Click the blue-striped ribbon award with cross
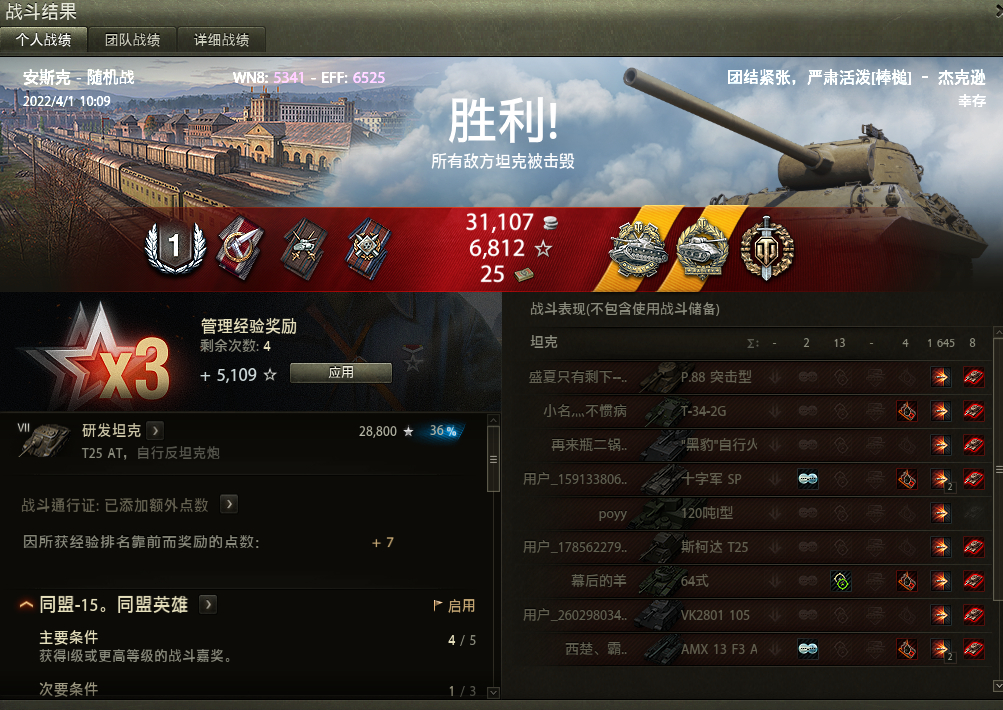 [368, 249]
